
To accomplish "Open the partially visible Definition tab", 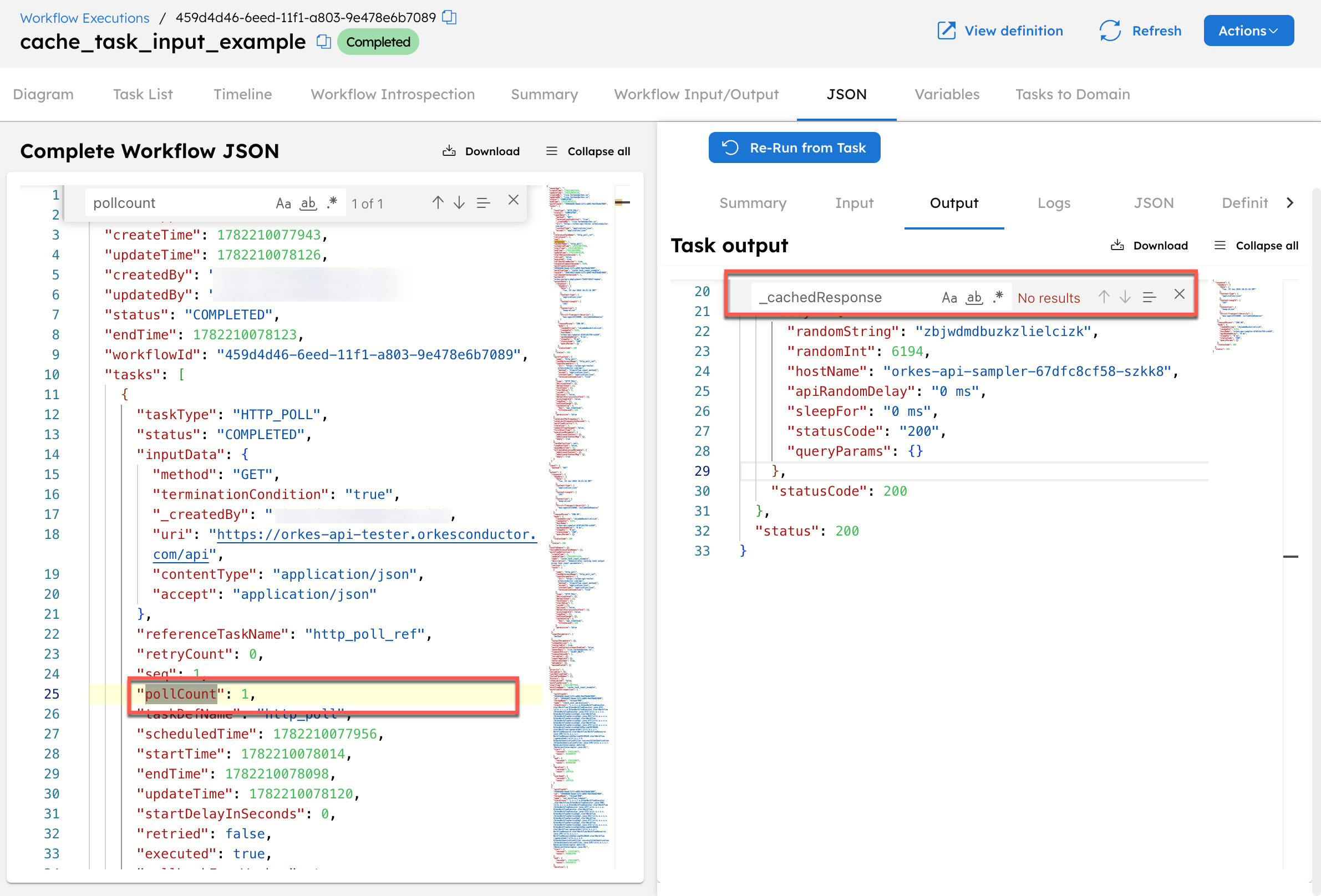I will (x=1244, y=203).
